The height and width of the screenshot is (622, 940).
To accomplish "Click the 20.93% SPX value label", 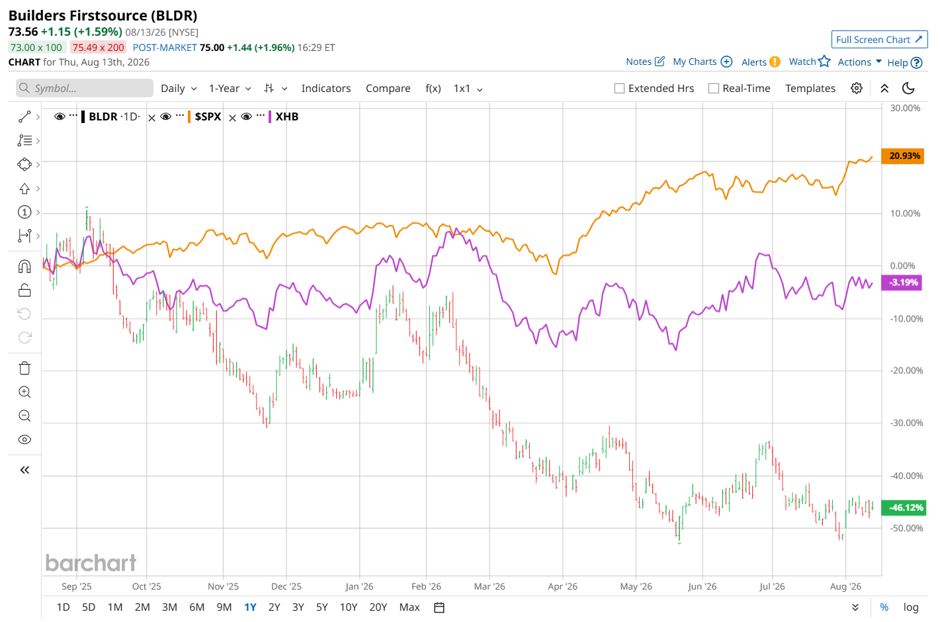I will click(x=903, y=156).
